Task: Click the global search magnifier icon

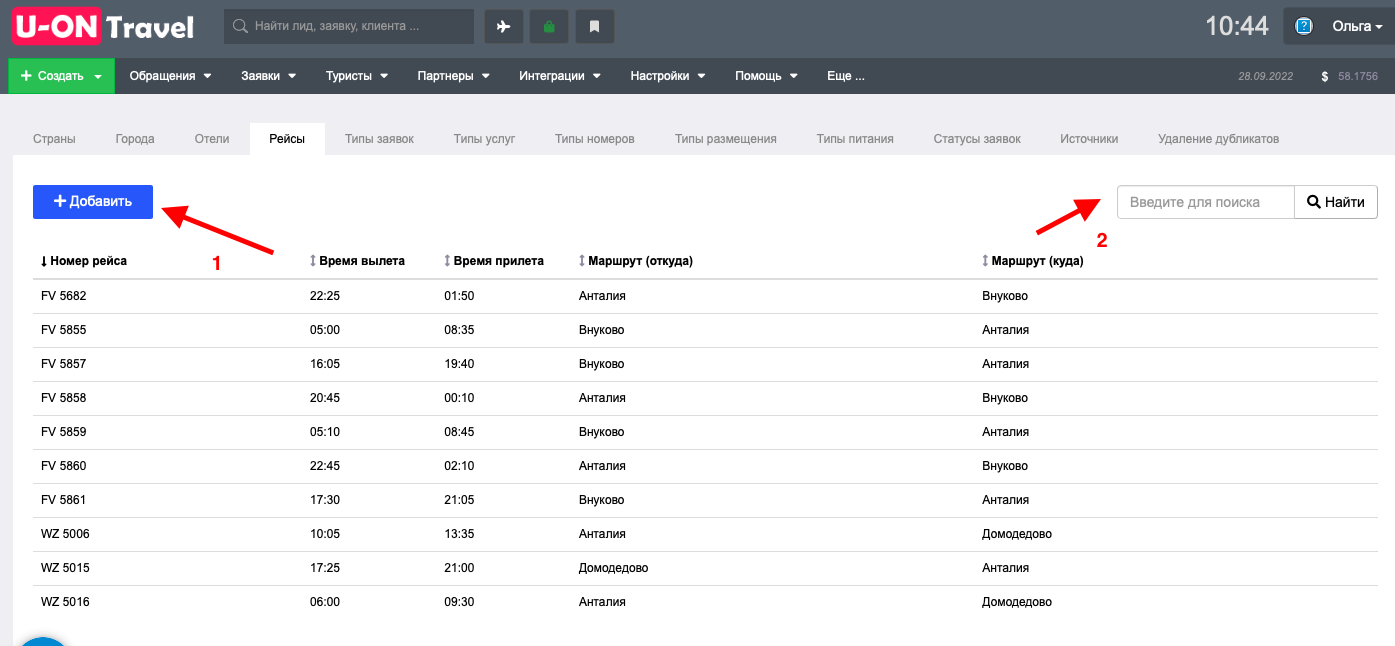Action: click(x=240, y=27)
